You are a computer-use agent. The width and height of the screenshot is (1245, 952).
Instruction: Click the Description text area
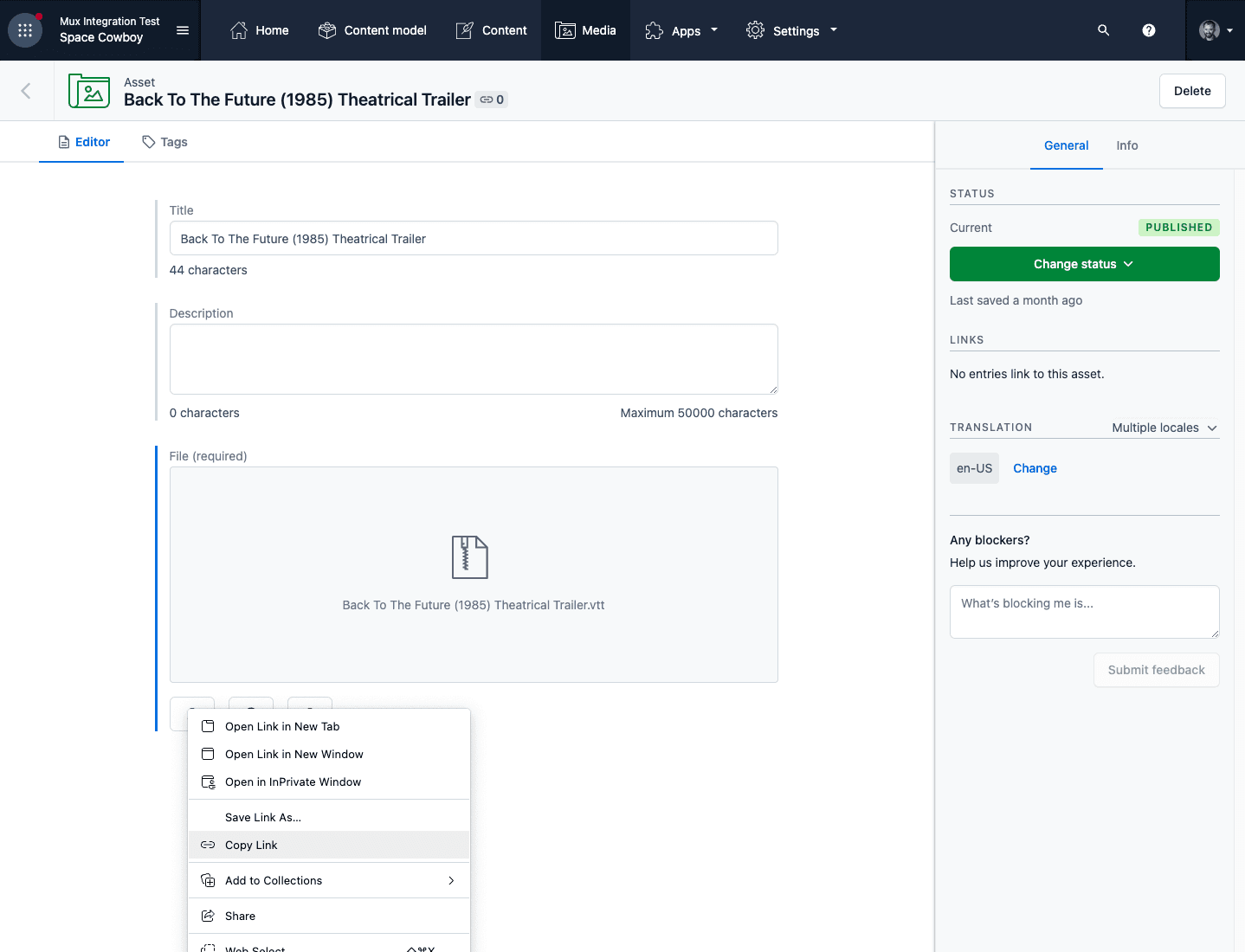point(474,359)
